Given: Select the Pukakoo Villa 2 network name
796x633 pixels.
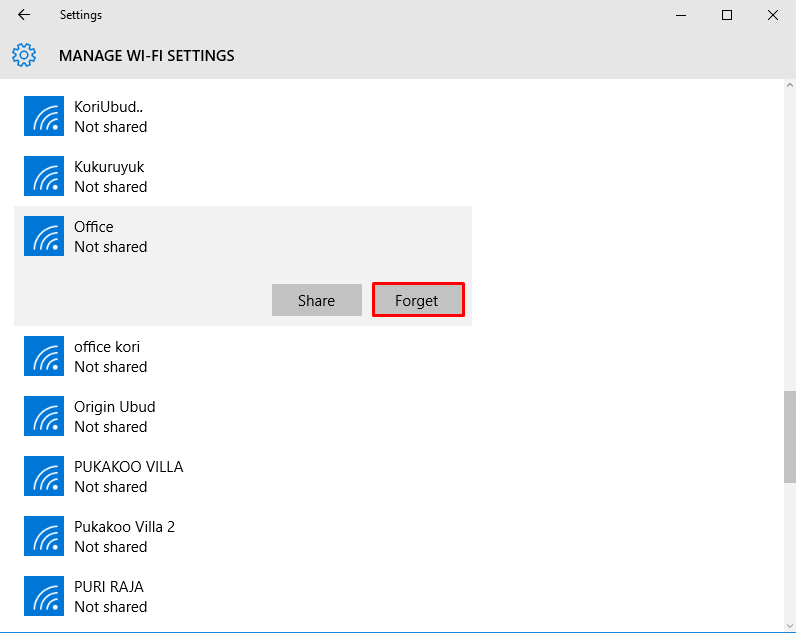Looking at the screenshot, I should [124, 526].
